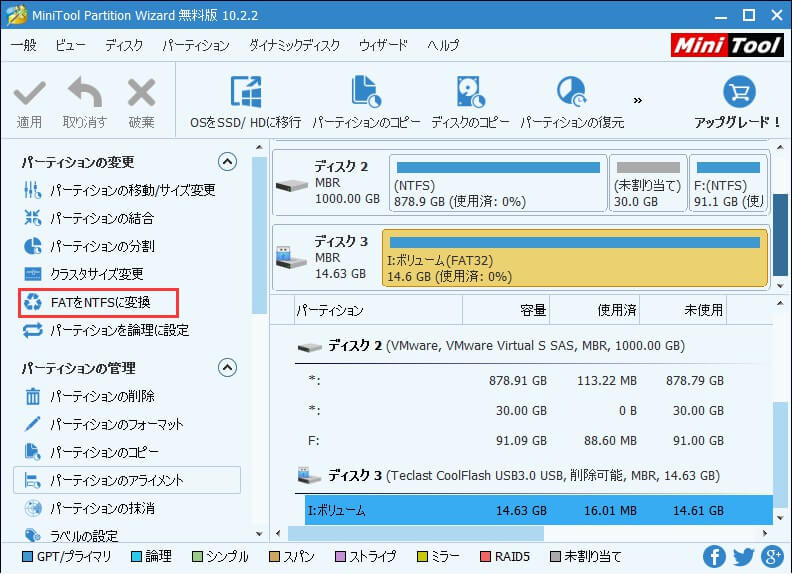Launch OSをSSD/HDに移行 wizard
The image size is (792, 574).
(245, 103)
